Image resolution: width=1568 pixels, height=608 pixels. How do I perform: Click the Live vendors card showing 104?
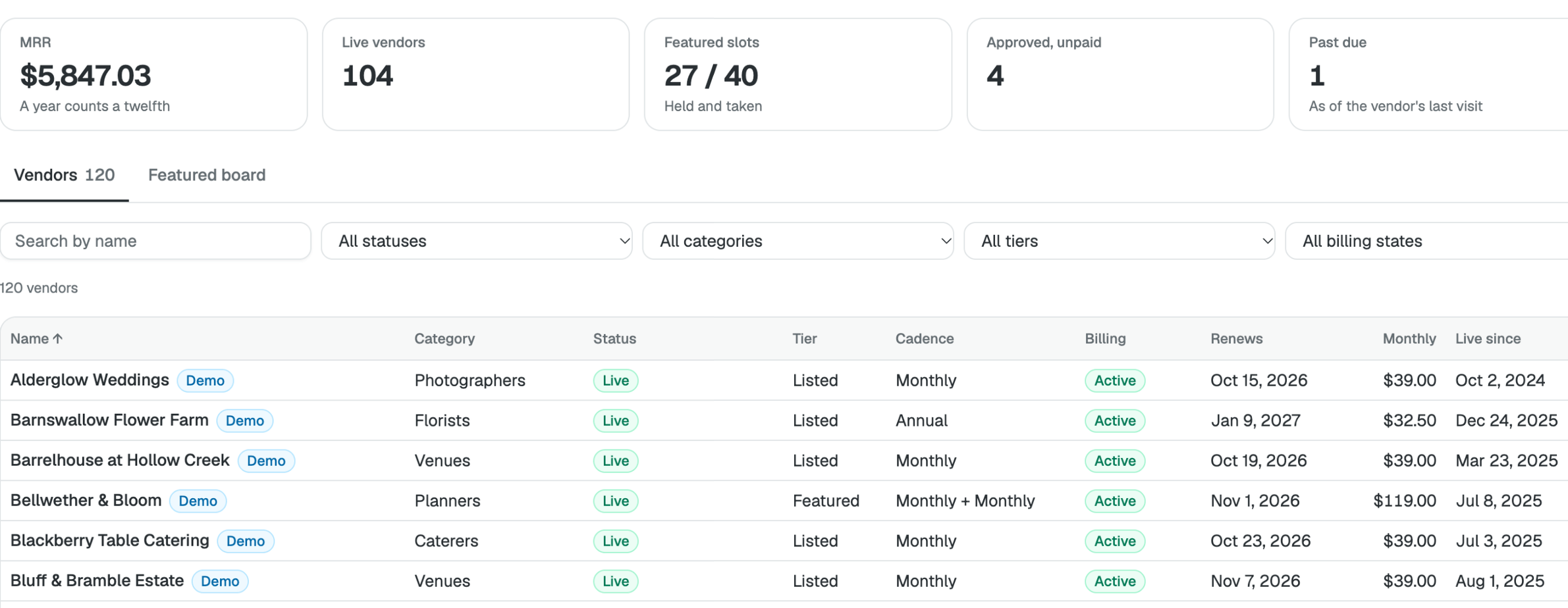(x=476, y=74)
